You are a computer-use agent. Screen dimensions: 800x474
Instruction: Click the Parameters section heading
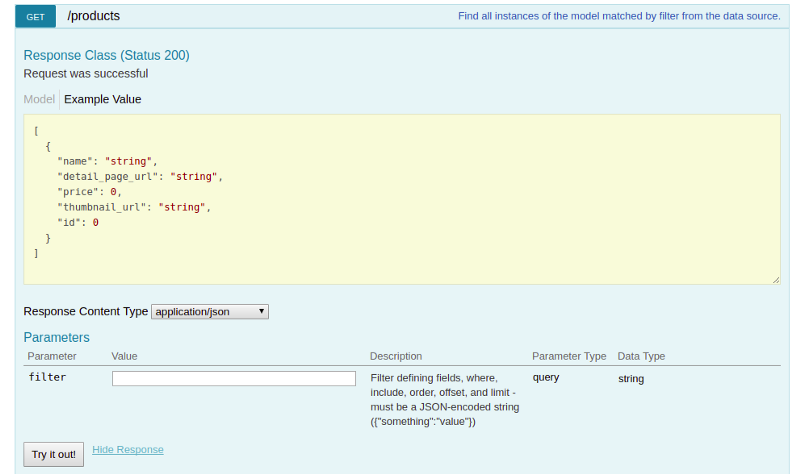point(56,337)
